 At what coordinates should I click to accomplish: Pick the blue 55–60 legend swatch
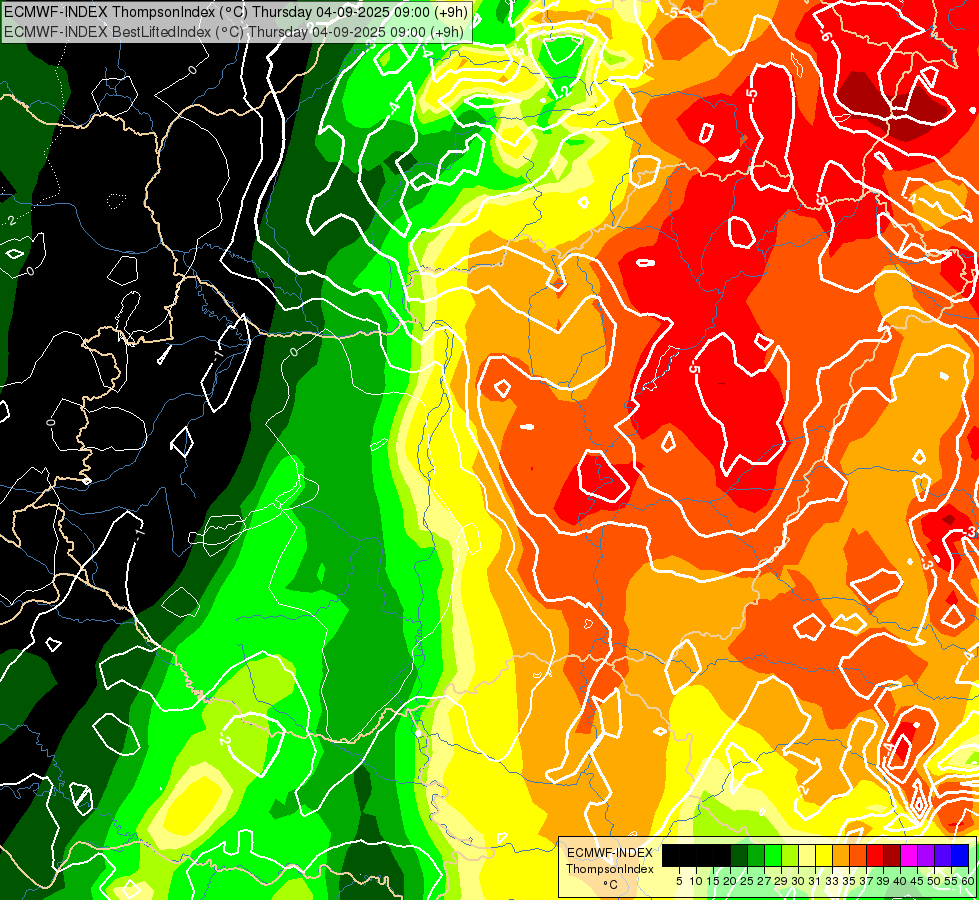[x=960, y=855]
